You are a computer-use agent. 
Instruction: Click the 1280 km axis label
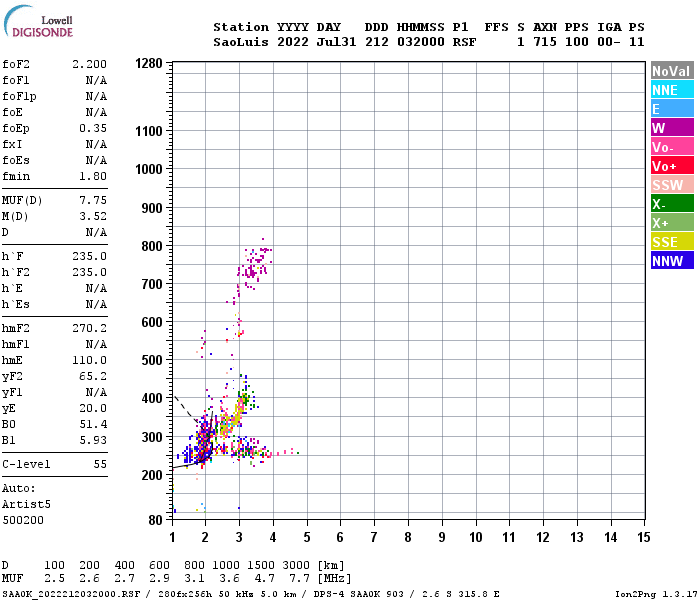point(149,63)
